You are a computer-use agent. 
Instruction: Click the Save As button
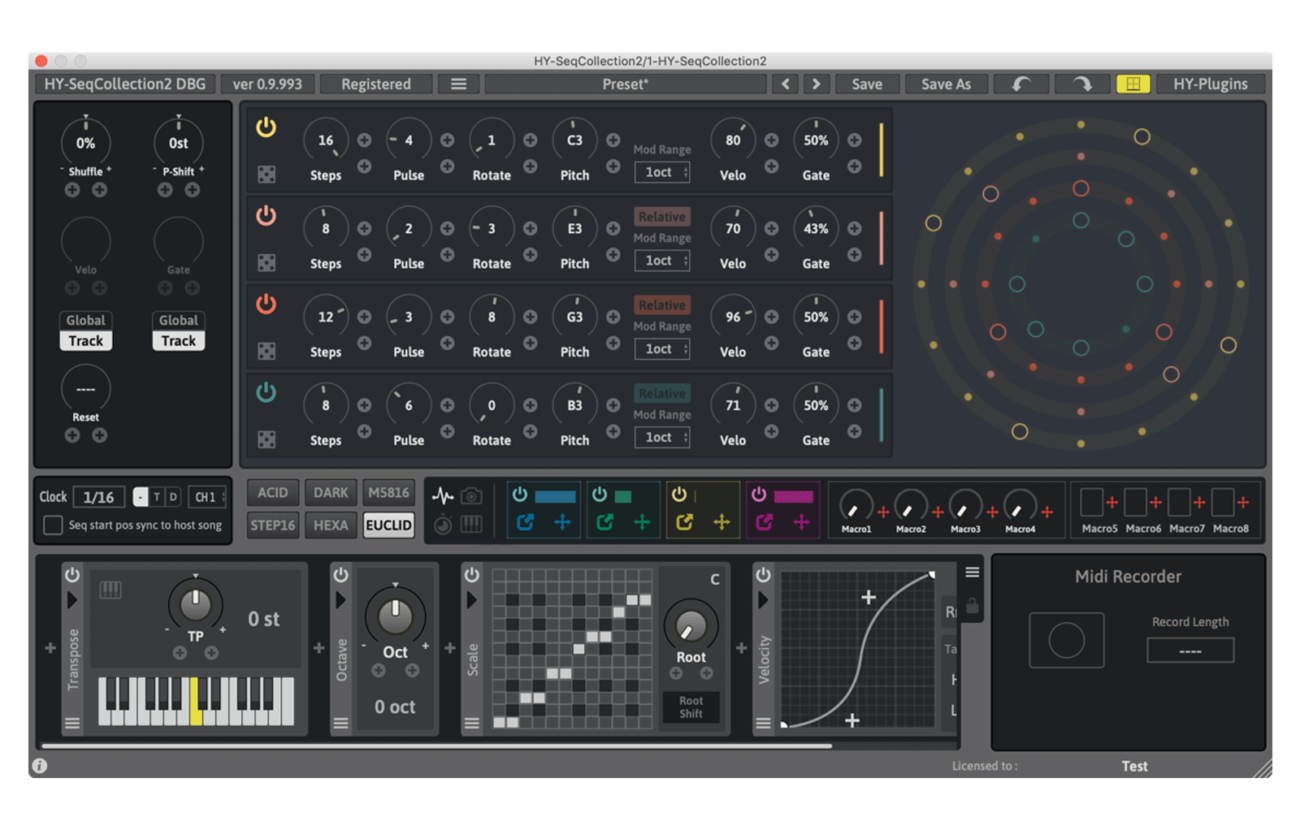(x=946, y=84)
